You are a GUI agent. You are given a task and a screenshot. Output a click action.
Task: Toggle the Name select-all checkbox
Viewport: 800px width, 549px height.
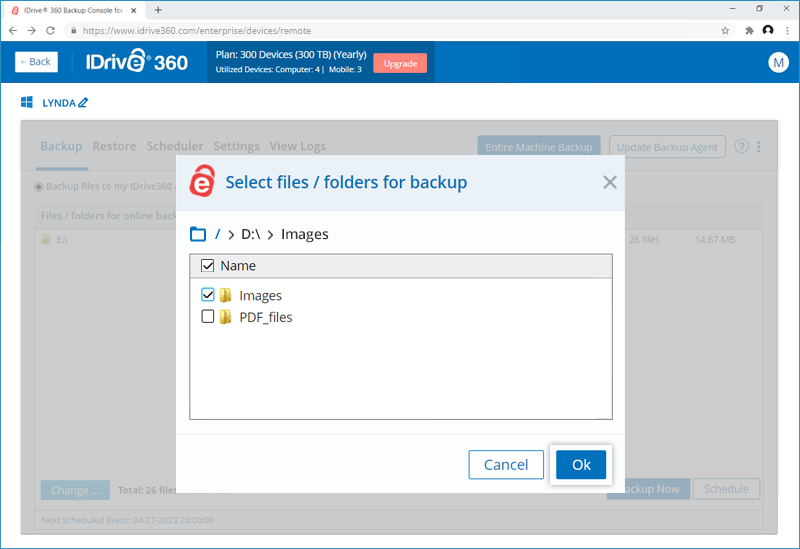coord(208,265)
